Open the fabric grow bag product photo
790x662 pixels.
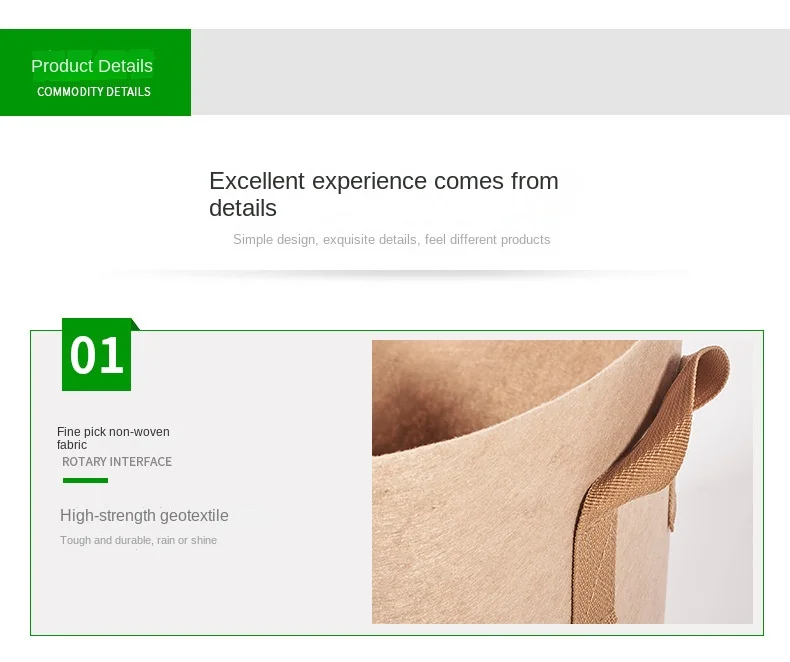(562, 482)
